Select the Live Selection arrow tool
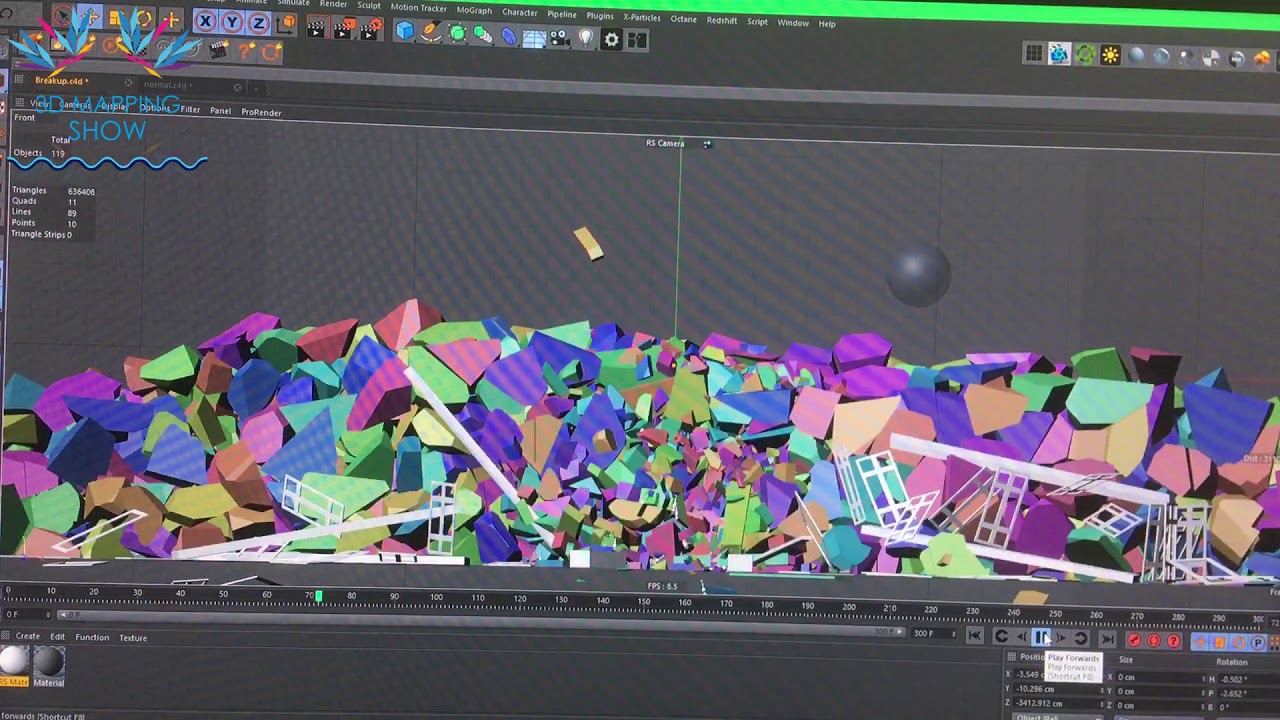 click(62, 16)
